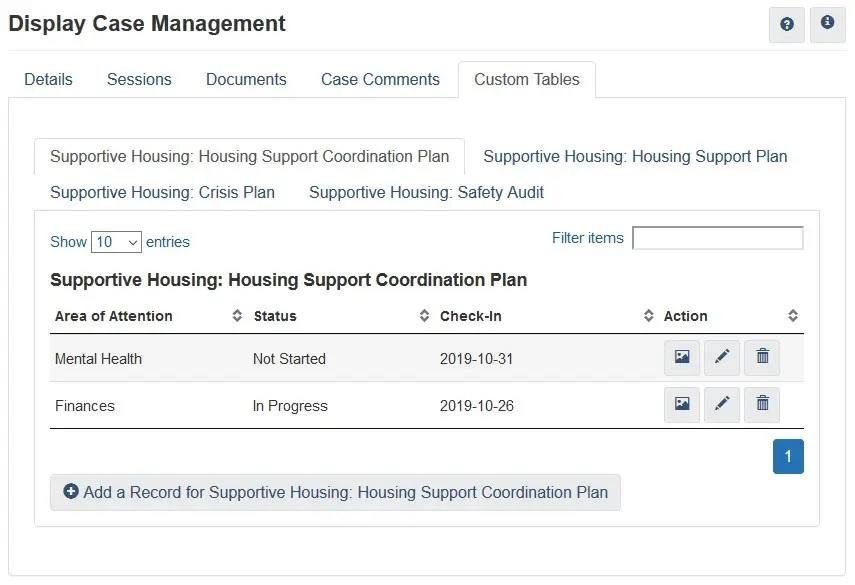Click page 1 in the pagination control
Screen dimensions: 855x585
click(789, 455)
